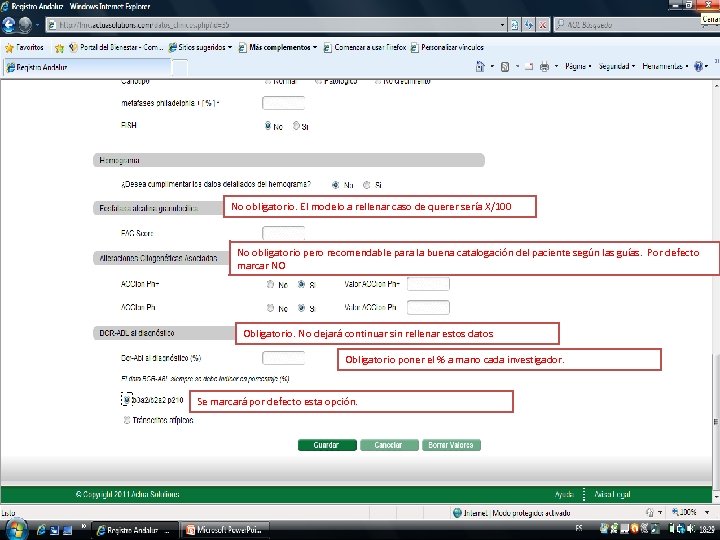
Task: Select Sí for detailed hemograma data
Action: point(366,185)
